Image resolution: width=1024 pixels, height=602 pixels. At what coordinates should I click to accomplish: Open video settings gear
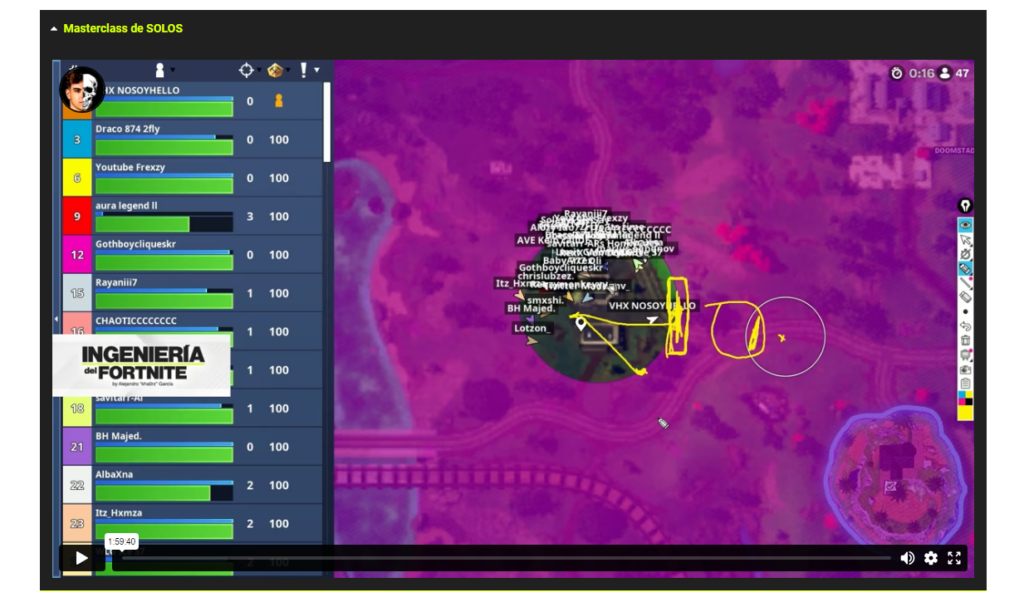pyautogui.click(x=931, y=558)
